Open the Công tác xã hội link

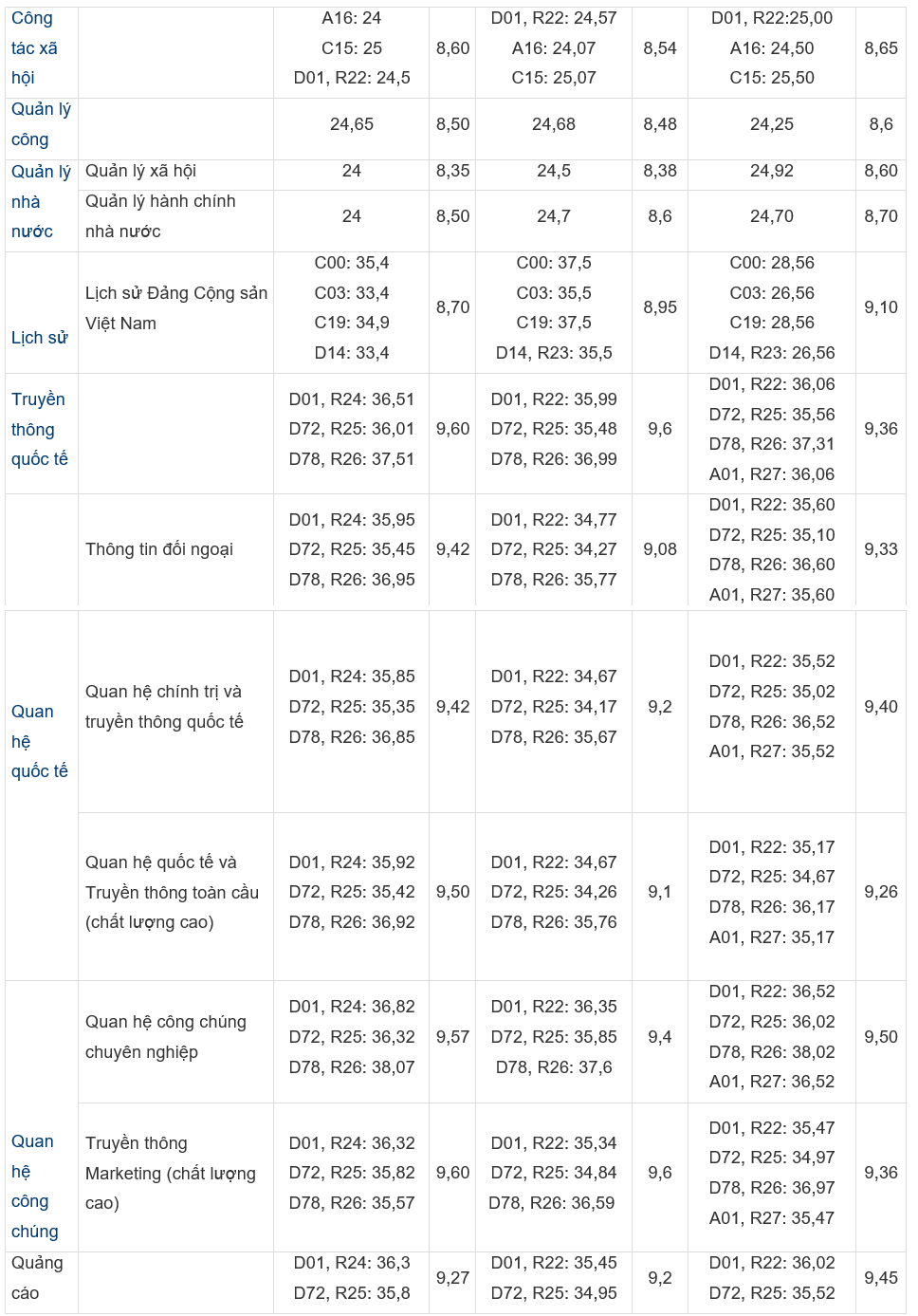click(34, 48)
